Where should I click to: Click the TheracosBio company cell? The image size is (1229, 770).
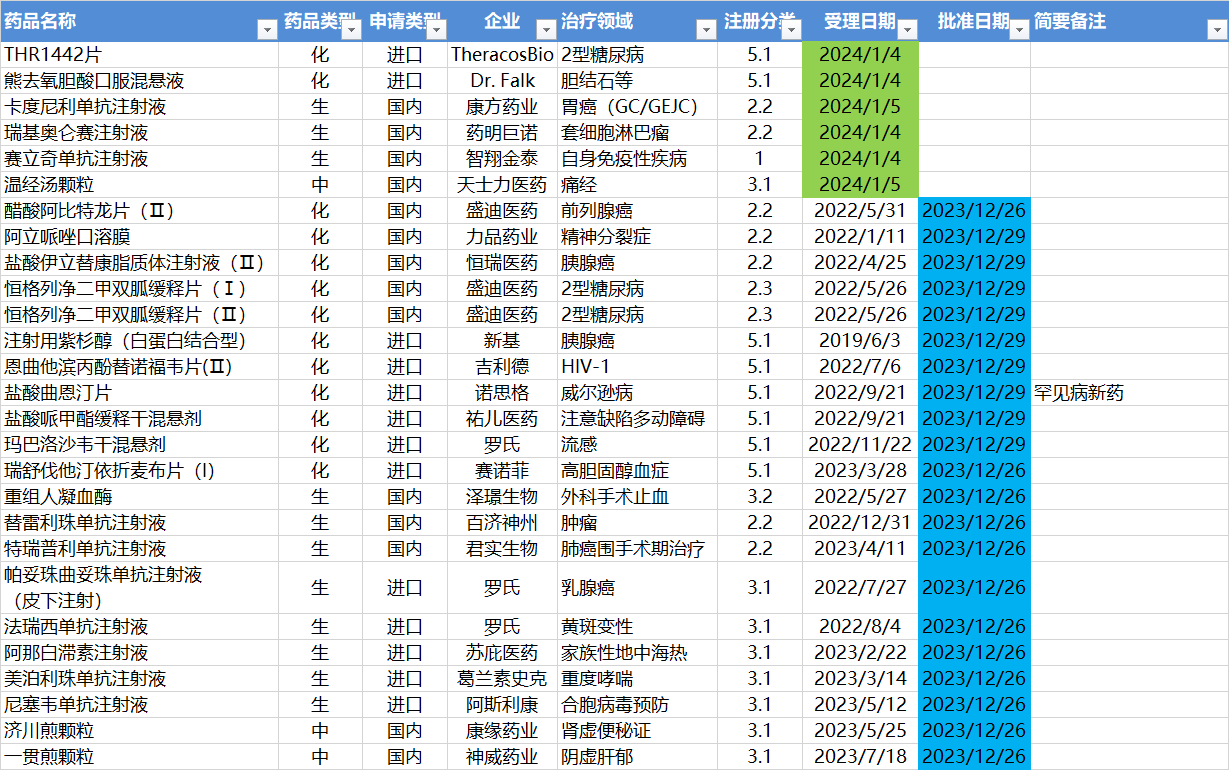click(502, 55)
